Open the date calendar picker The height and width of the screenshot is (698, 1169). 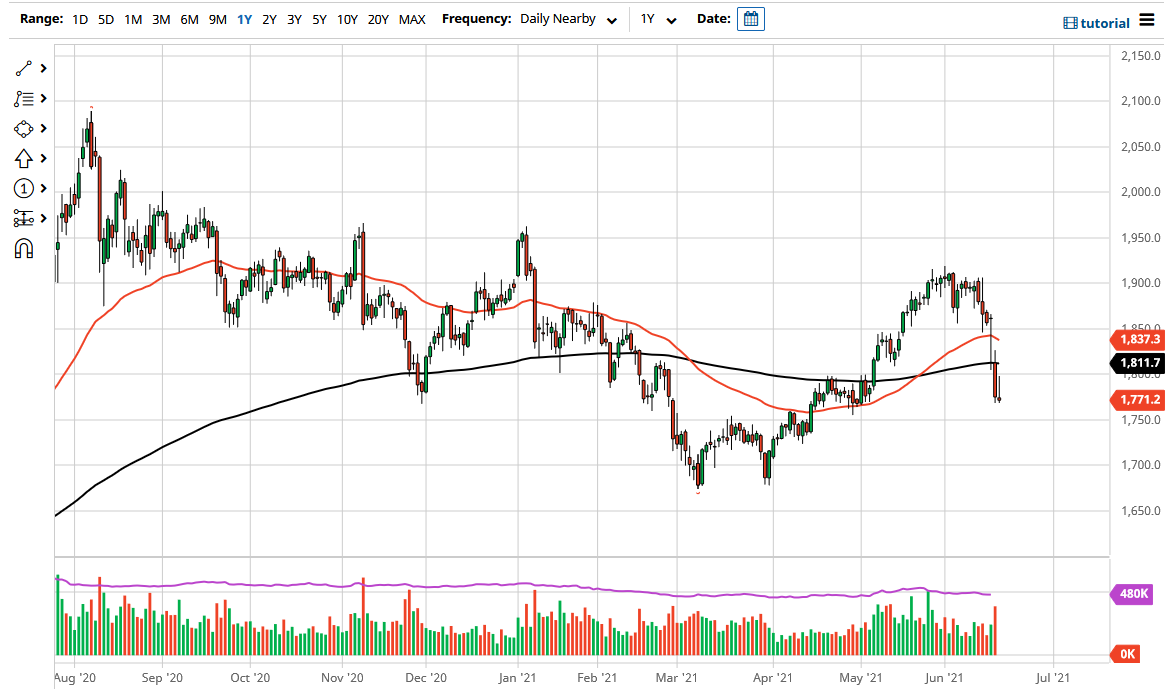coord(751,19)
